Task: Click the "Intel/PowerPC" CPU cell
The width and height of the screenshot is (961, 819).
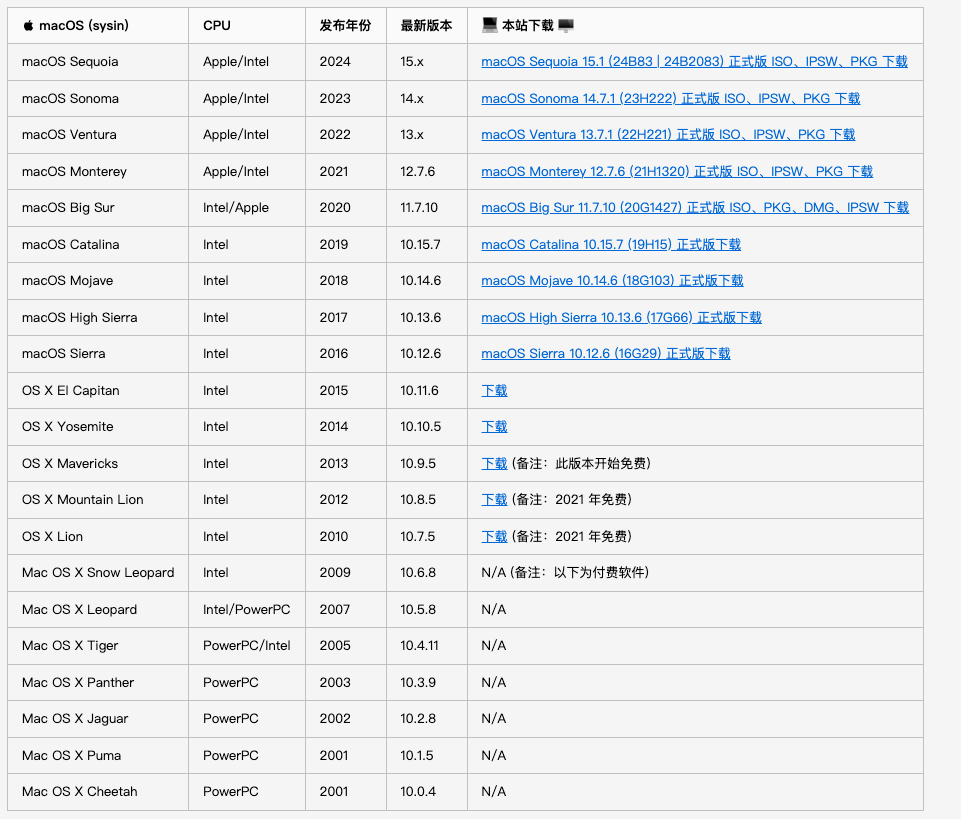Action: pyautogui.click(x=246, y=609)
